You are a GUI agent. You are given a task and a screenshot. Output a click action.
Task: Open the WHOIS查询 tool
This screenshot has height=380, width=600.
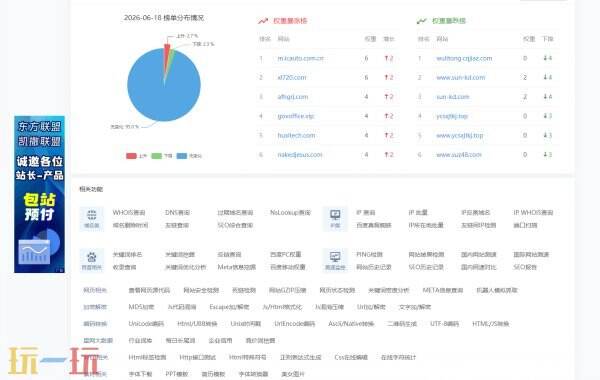129,212
